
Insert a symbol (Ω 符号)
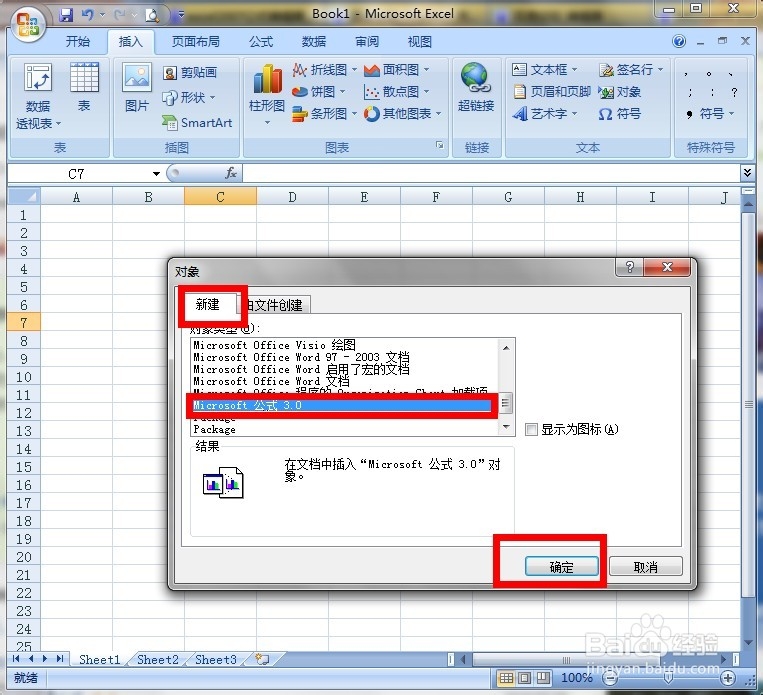pyautogui.click(x=619, y=114)
